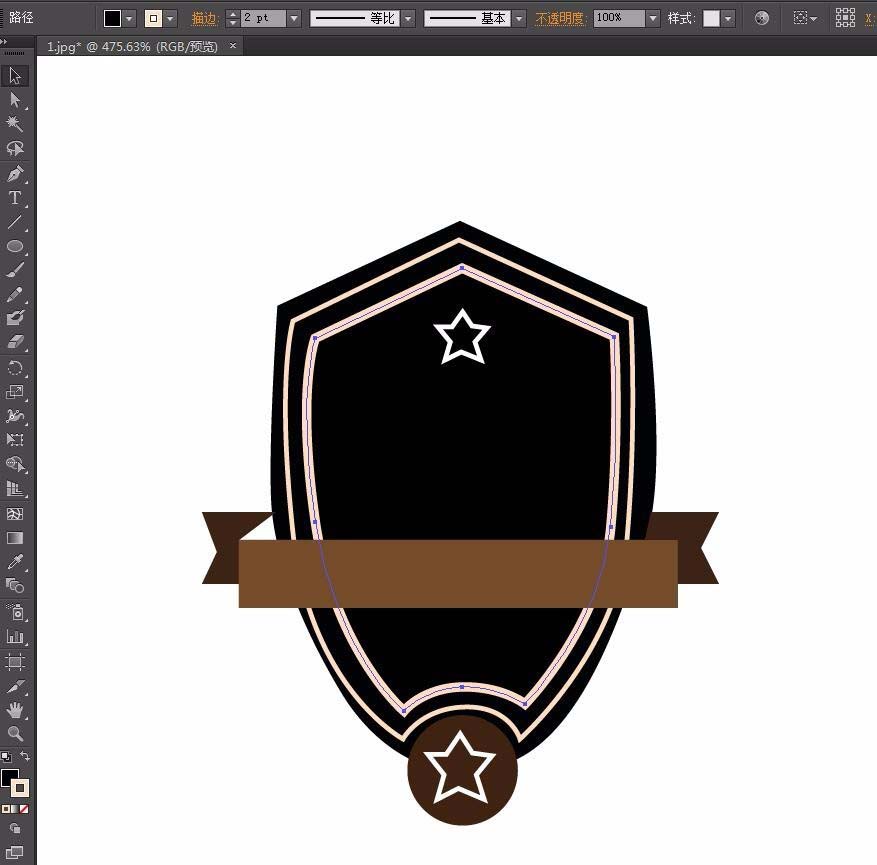Choose the Ellipse shape tool
The image size is (877, 865).
(15, 246)
